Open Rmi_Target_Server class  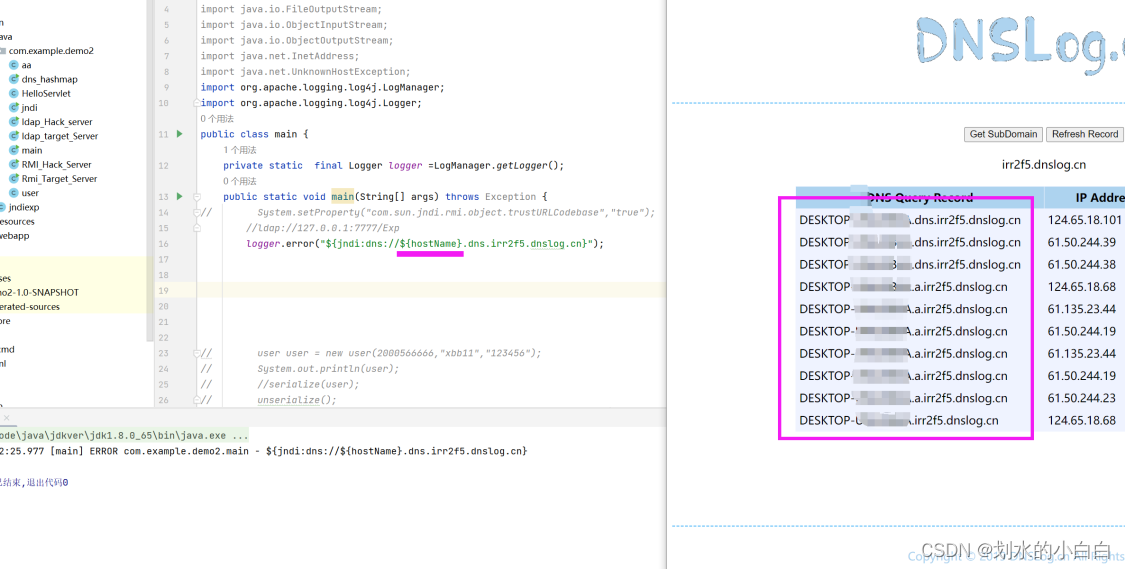(x=59, y=179)
